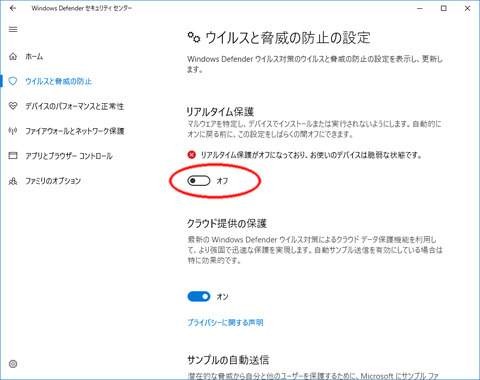
Task: Click the back arrow in title bar
Action: point(13,8)
